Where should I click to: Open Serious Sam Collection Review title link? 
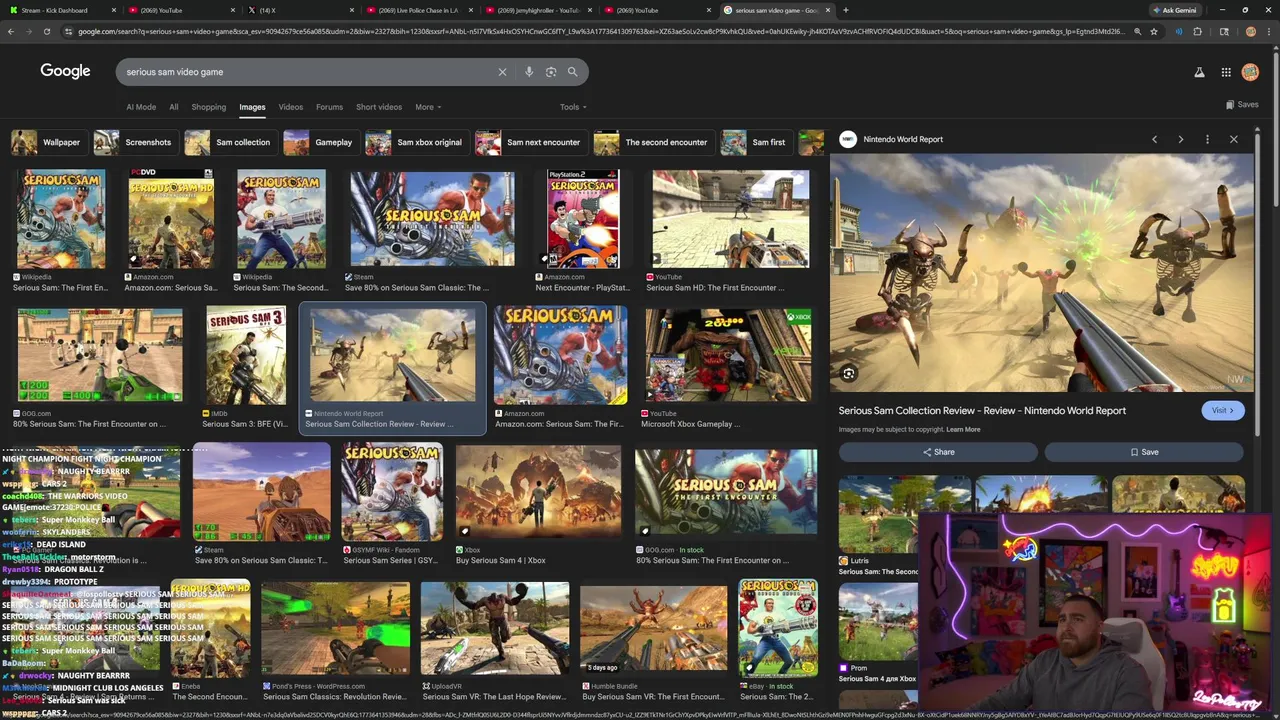[982, 410]
